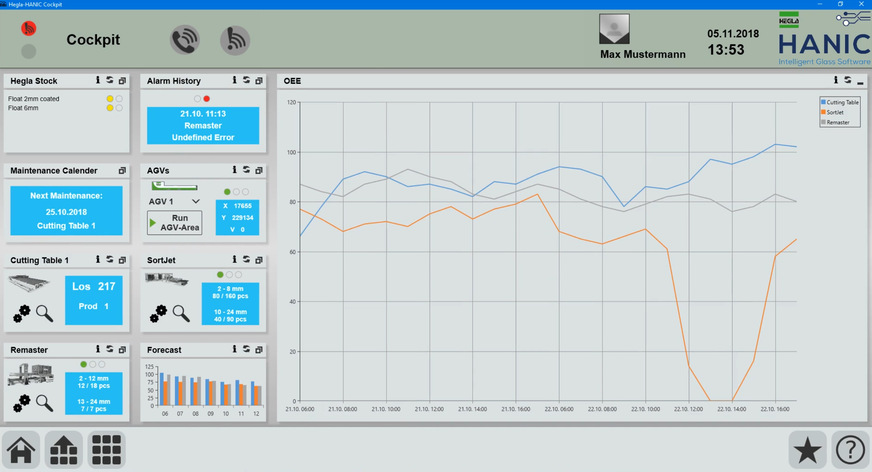
Task: Open help with the question mark icon
Action: pyautogui.click(x=850, y=451)
